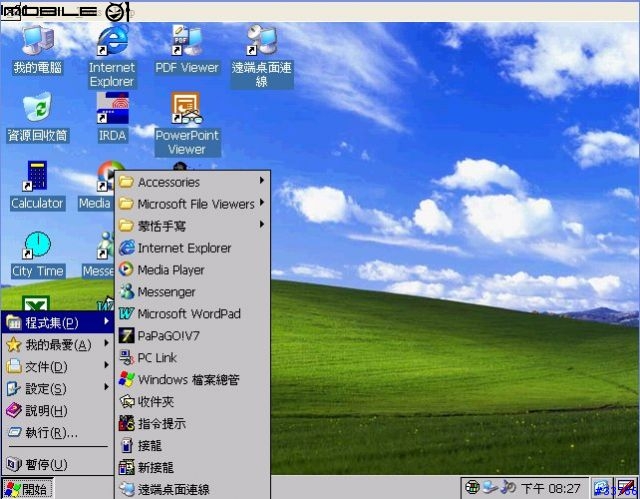Open PDF Viewer desktop shortcut
Image resolution: width=640 pixels, height=499 pixels.
pyautogui.click(x=187, y=50)
